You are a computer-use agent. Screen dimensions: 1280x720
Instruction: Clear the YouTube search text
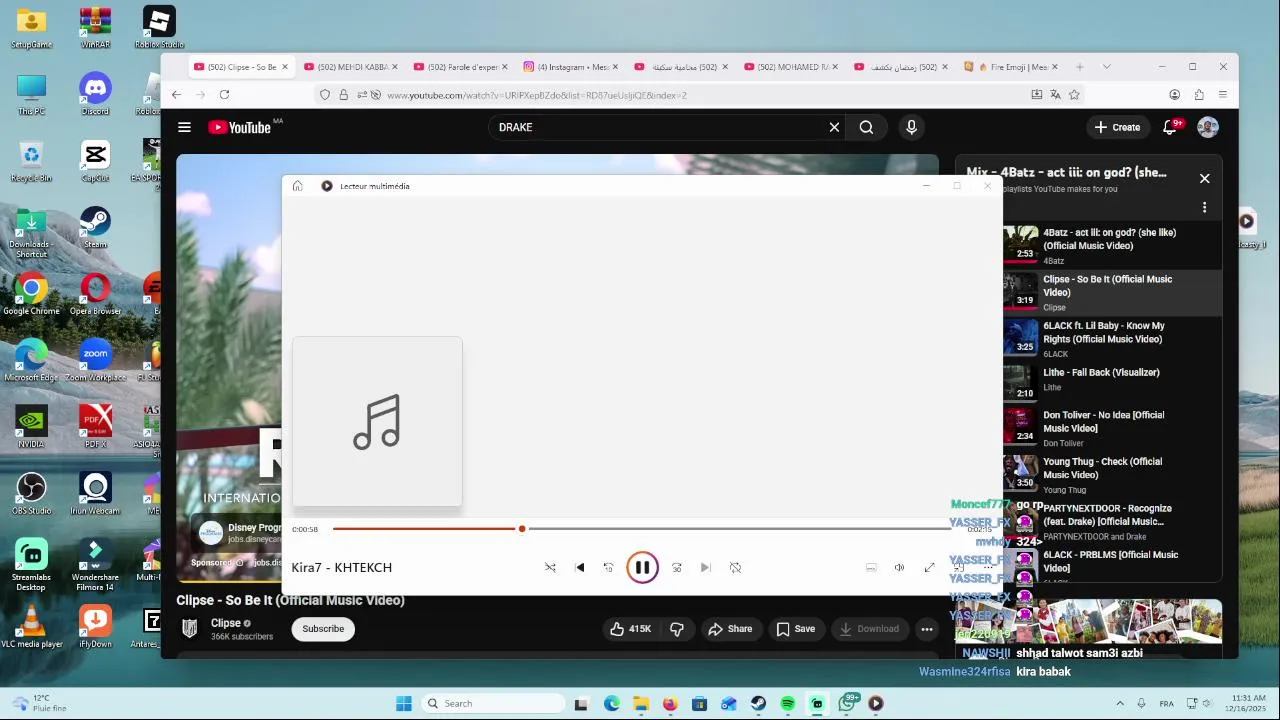click(x=834, y=127)
